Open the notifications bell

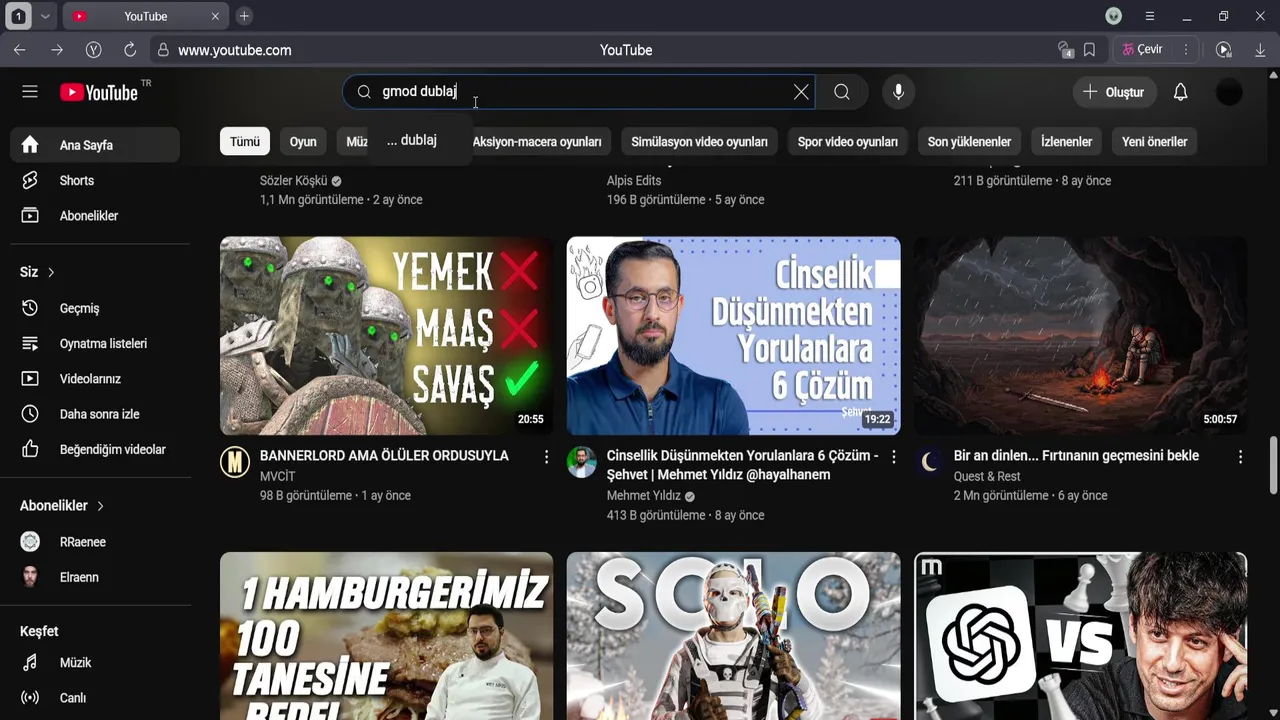coord(1180,92)
